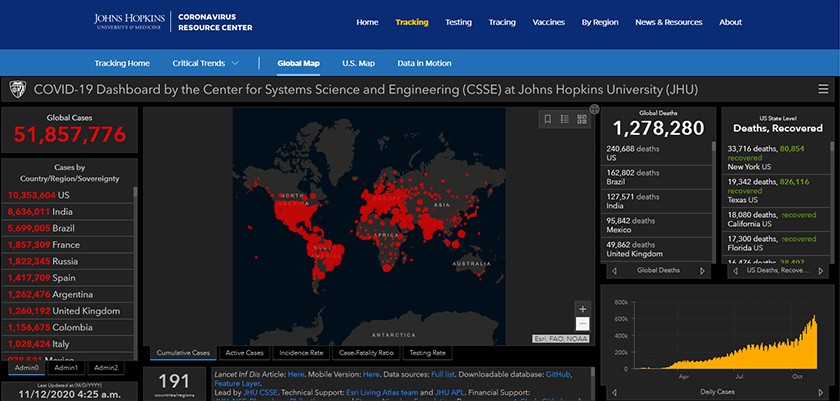Viewport: 840px width, 401px height.
Task: Open the Tracing nav item
Action: (x=502, y=22)
